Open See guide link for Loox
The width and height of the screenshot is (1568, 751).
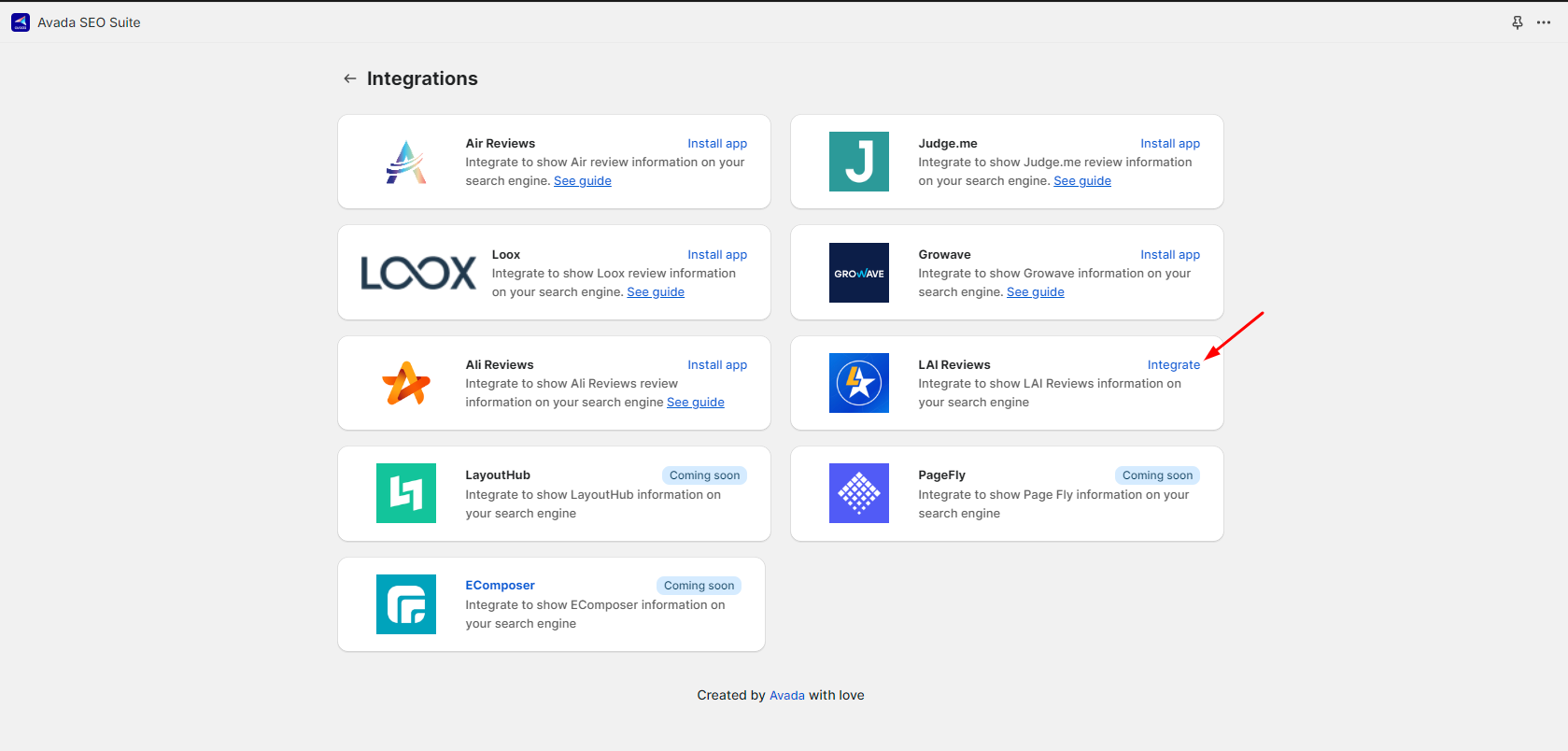click(x=656, y=291)
